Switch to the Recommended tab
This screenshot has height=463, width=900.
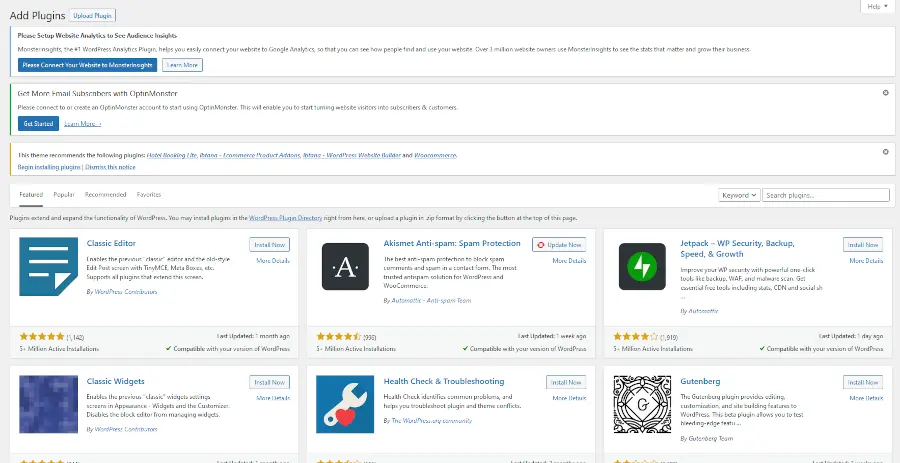(x=106, y=194)
